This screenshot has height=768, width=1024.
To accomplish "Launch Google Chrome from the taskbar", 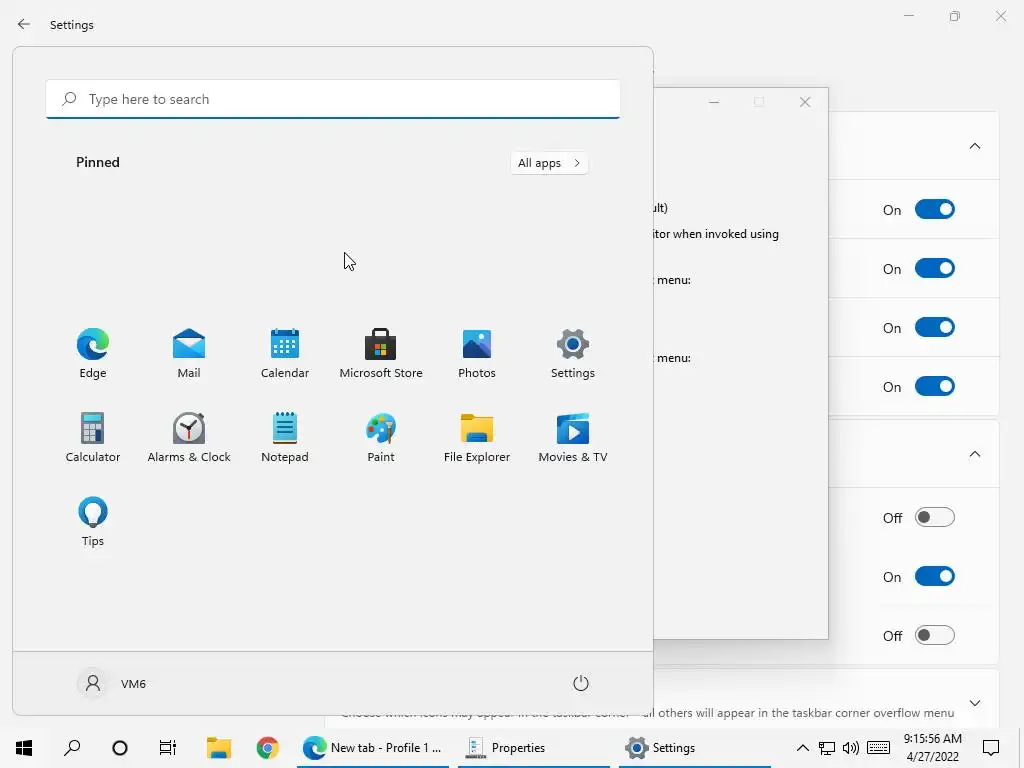I will click(x=267, y=748).
